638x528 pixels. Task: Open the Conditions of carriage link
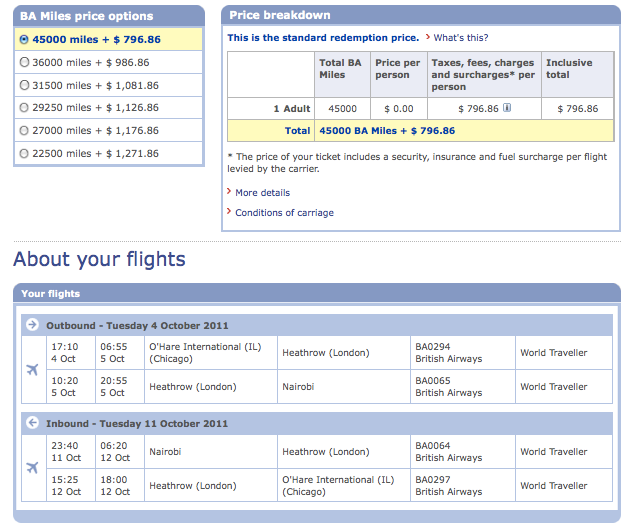pyautogui.click(x=284, y=213)
